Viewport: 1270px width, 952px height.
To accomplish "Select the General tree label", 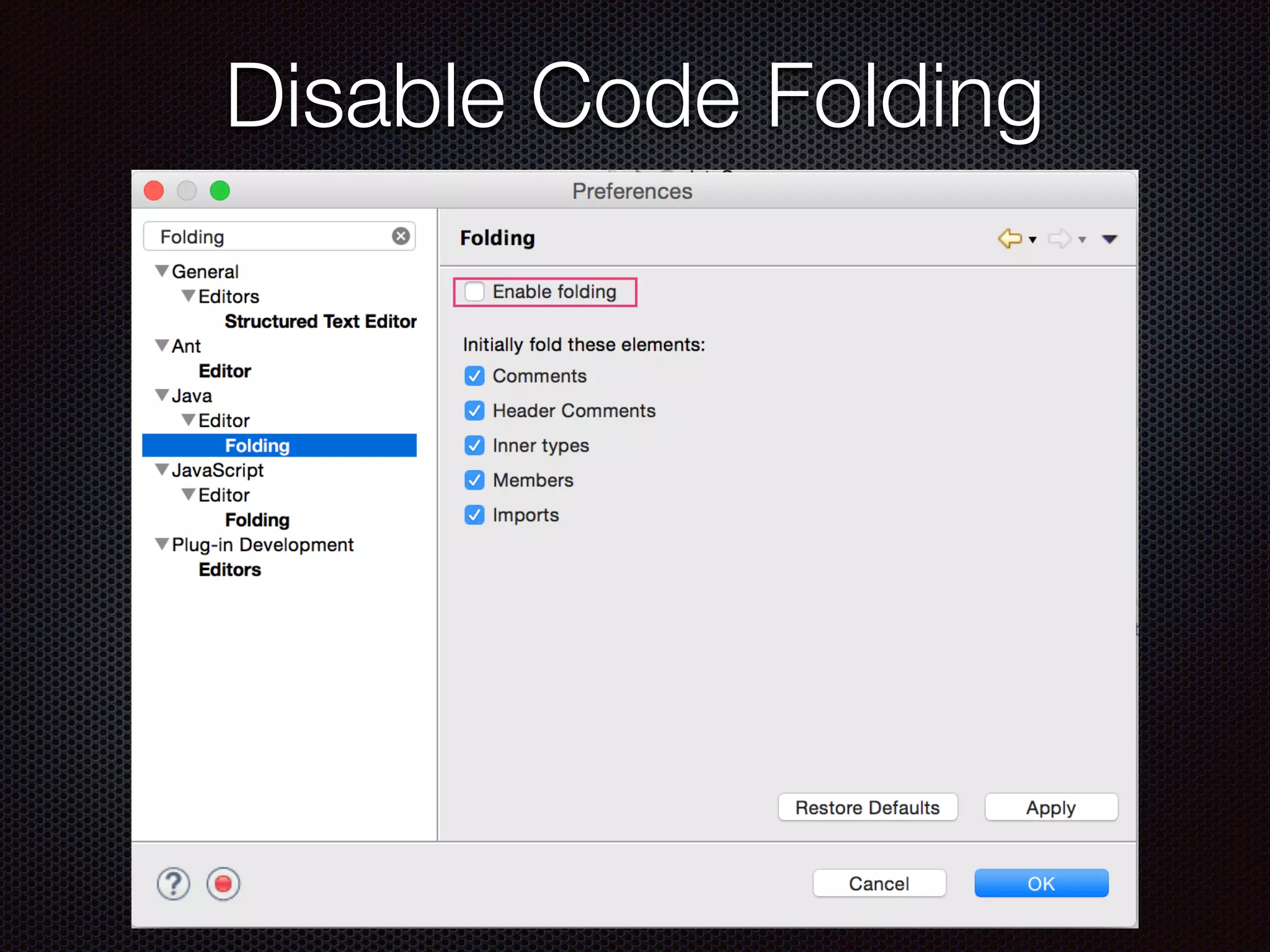I will click(205, 272).
